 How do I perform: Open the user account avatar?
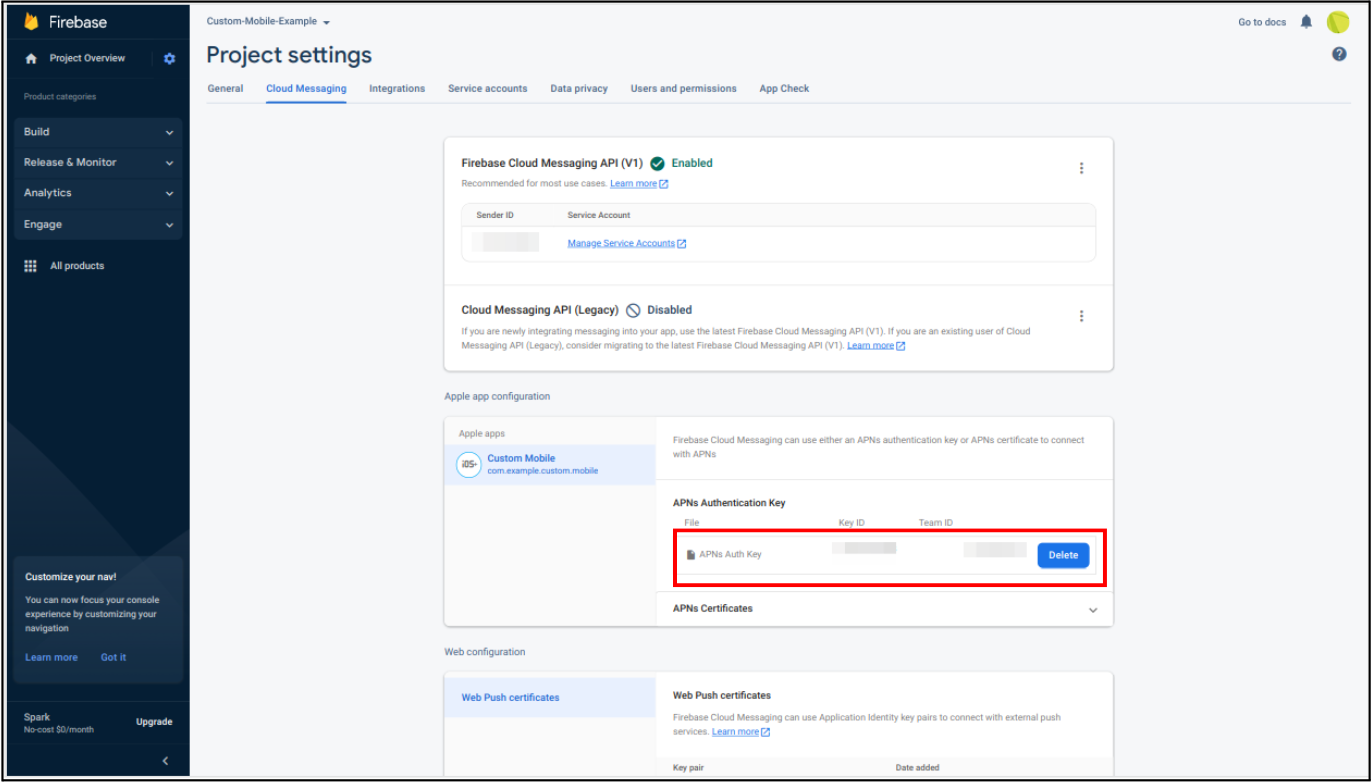tap(1338, 21)
